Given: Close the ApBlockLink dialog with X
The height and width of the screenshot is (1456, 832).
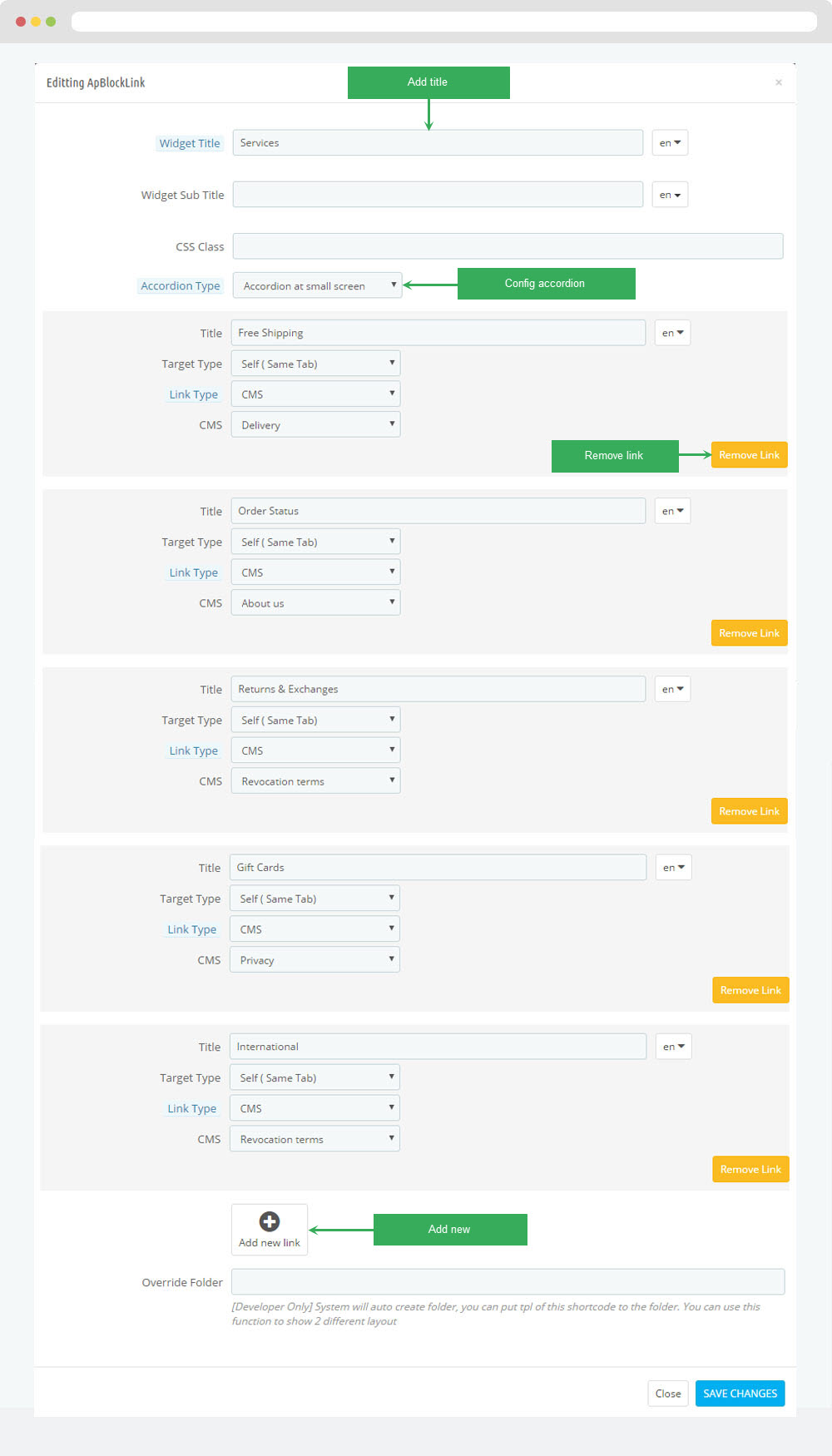Looking at the screenshot, I should [x=779, y=82].
